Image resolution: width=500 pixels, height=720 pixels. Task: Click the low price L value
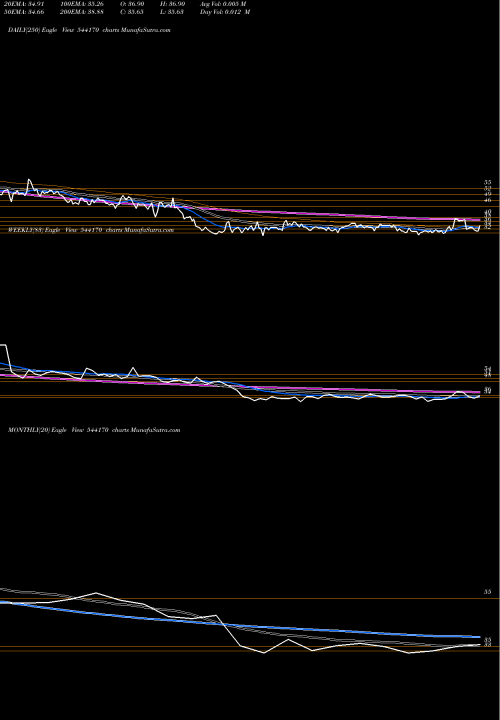coord(172,12)
